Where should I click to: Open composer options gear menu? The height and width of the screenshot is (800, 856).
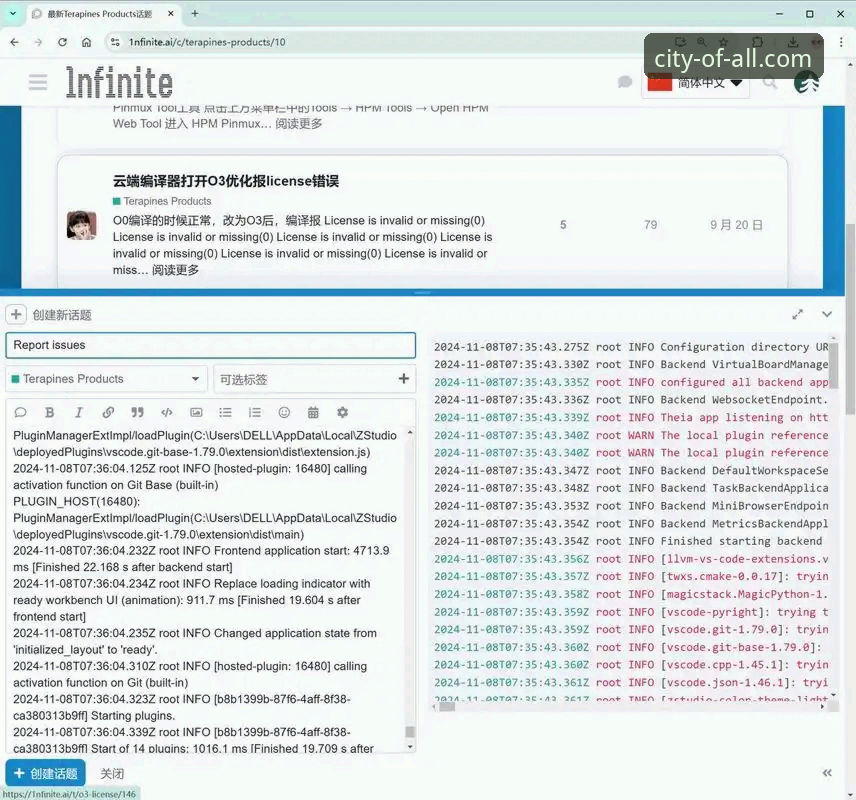342,413
